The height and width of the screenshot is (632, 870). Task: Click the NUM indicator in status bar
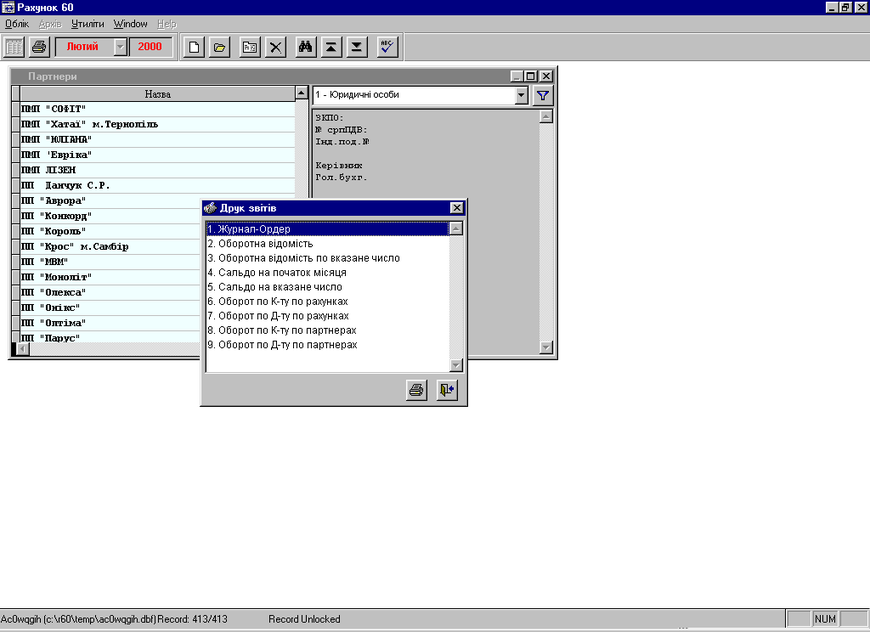[825, 619]
